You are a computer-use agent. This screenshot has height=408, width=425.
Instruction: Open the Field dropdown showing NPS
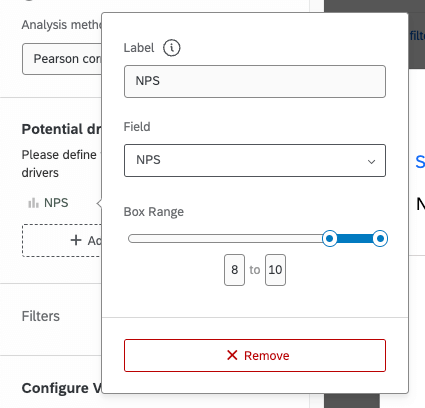click(x=255, y=160)
